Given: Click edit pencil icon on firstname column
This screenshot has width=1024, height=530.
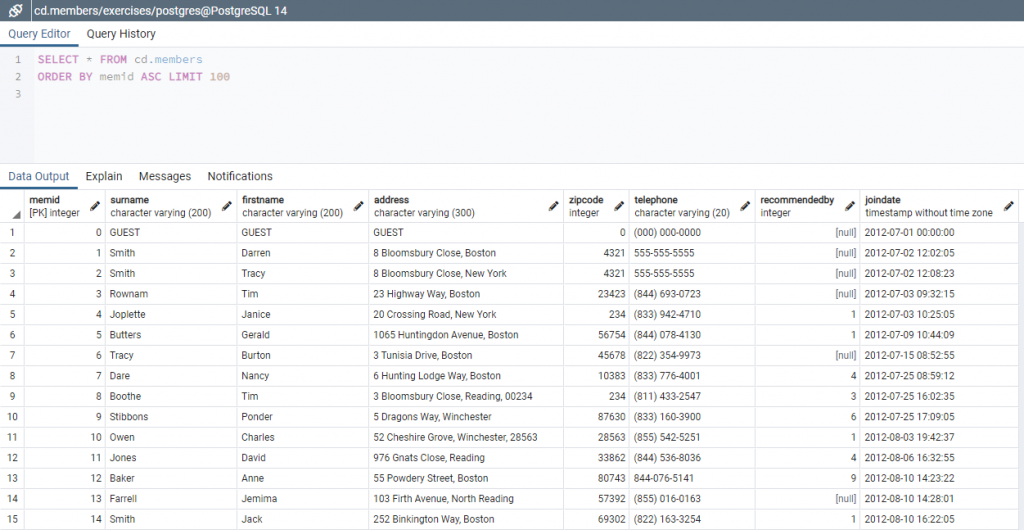Looking at the screenshot, I should coord(359,206).
